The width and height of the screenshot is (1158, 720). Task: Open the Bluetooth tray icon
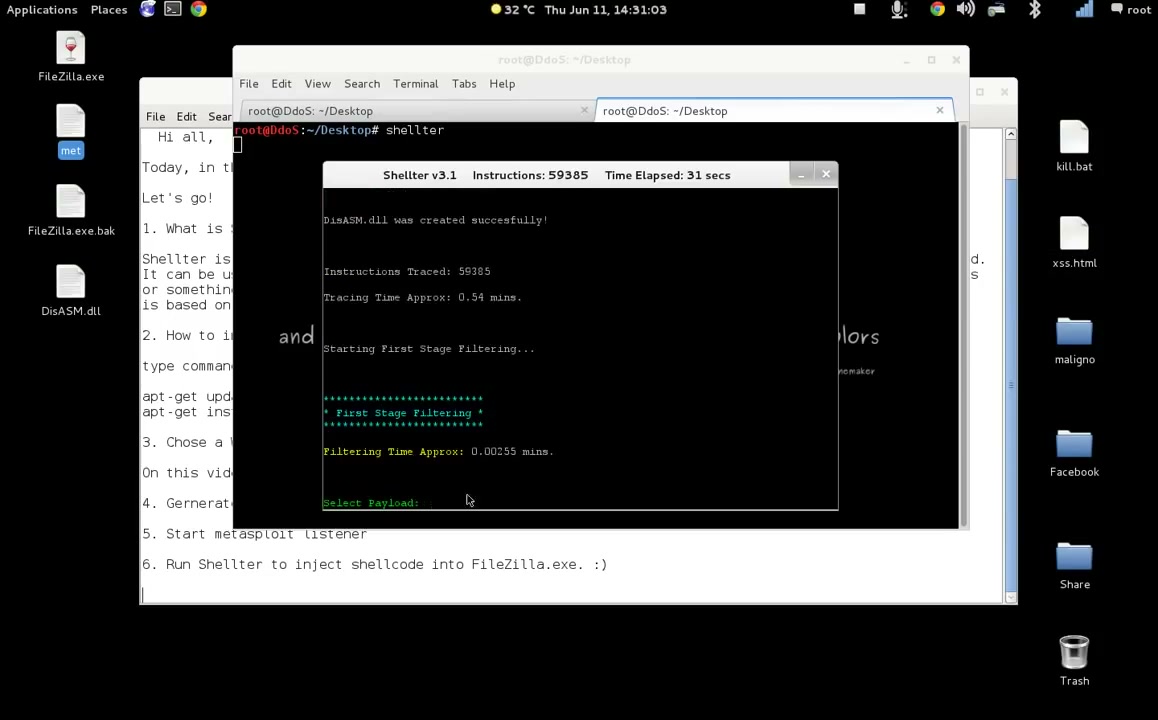click(1035, 10)
